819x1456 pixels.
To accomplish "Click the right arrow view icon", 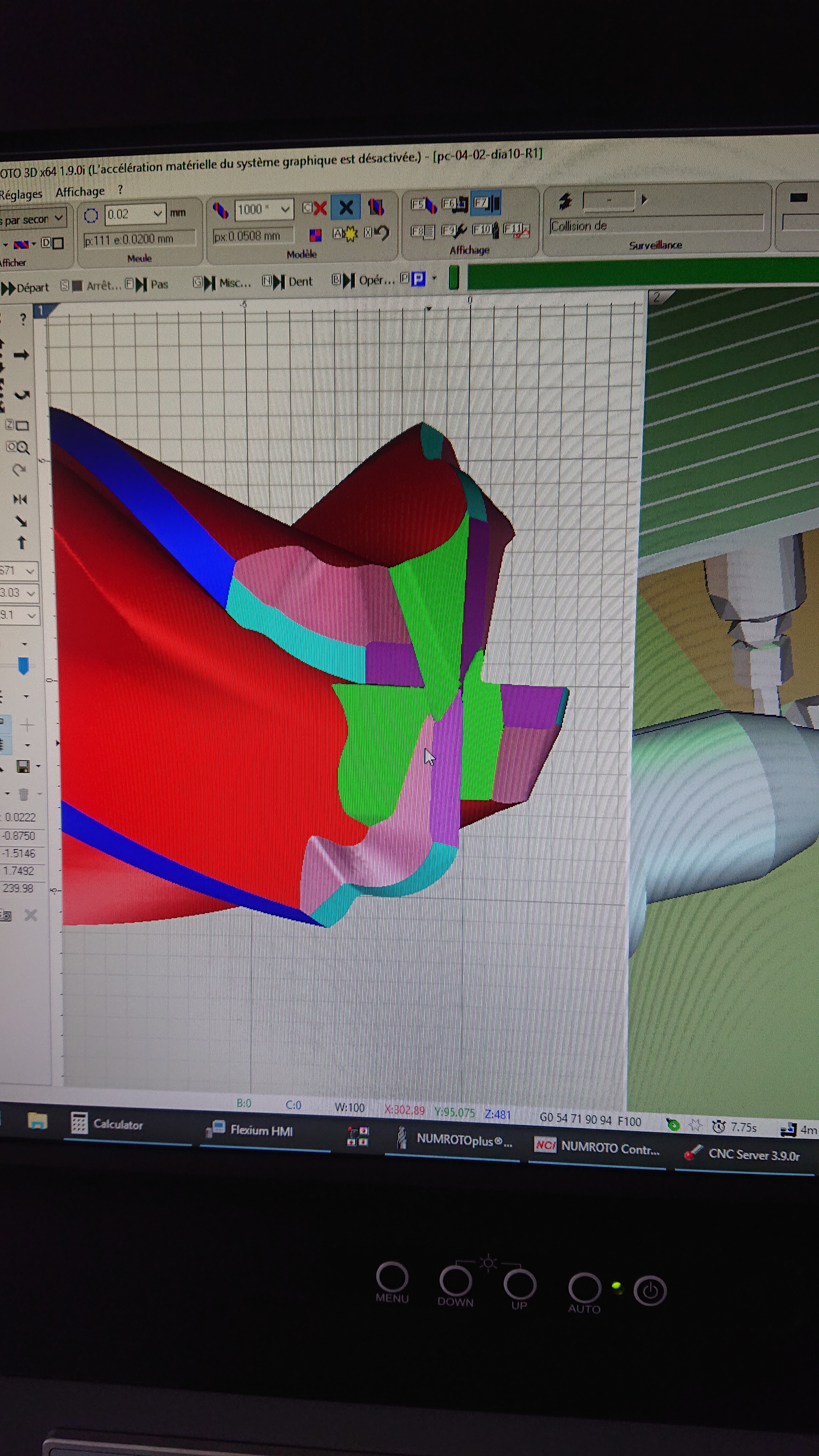I will (21, 355).
